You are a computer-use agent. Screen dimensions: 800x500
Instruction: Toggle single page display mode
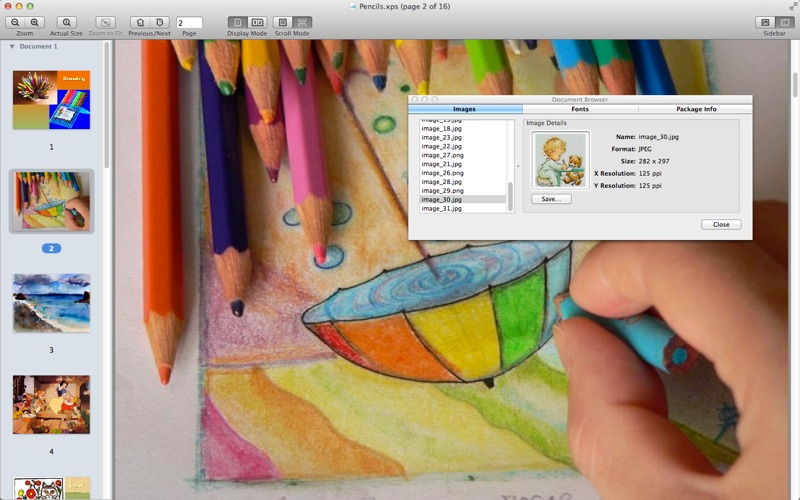(x=238, y=22)
